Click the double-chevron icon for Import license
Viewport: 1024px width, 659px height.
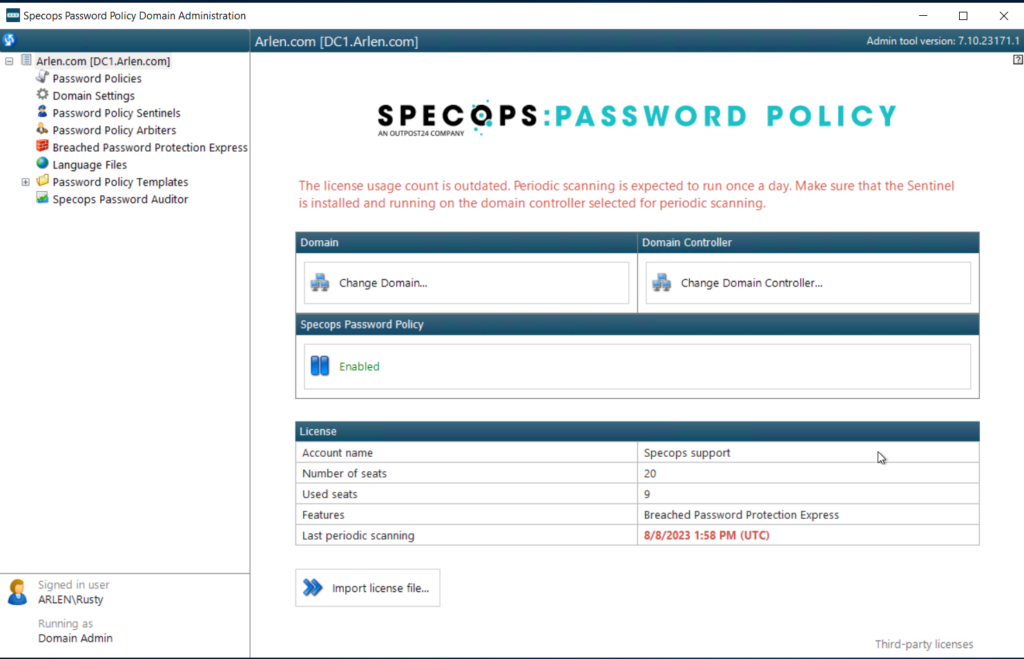313,587
